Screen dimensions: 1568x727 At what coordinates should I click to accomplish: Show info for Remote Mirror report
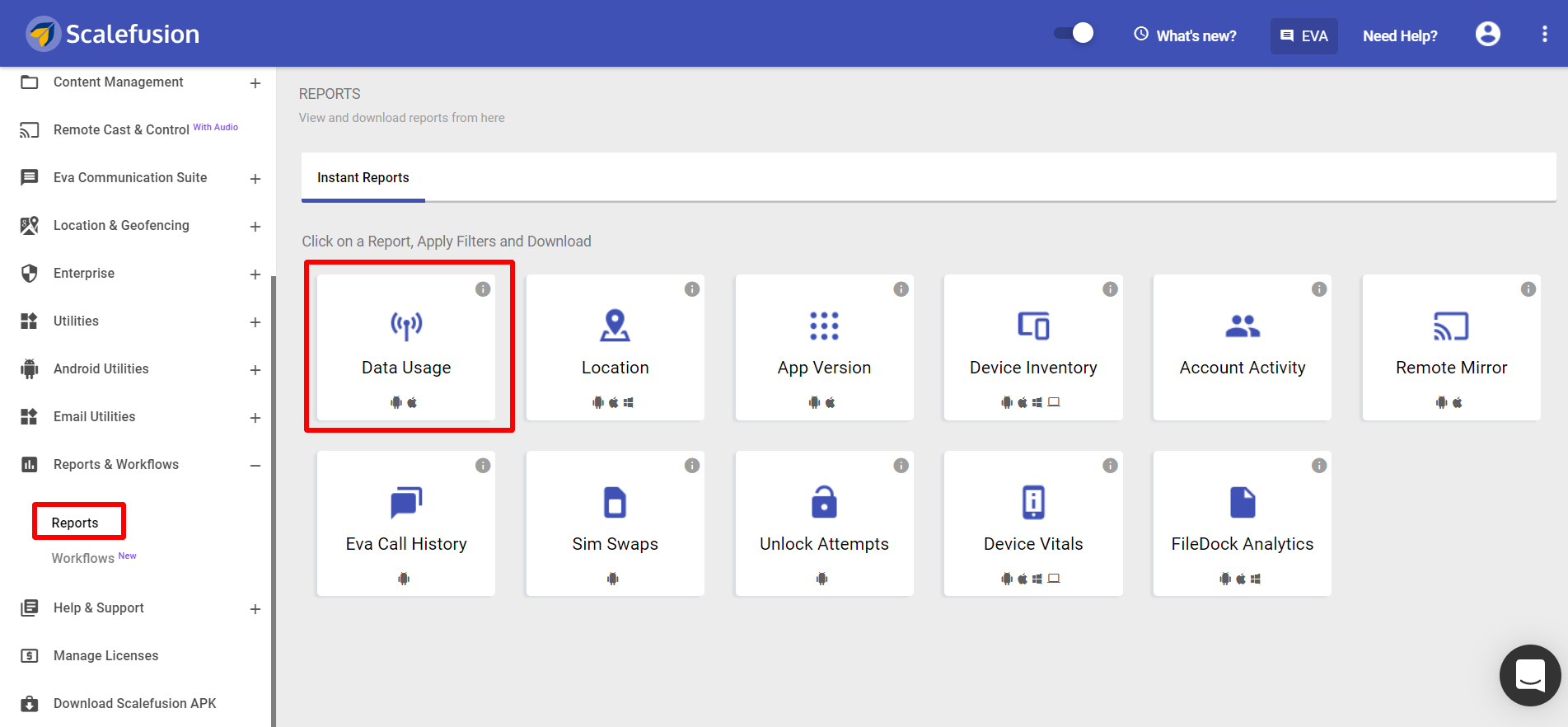[x=1528, y=288]
